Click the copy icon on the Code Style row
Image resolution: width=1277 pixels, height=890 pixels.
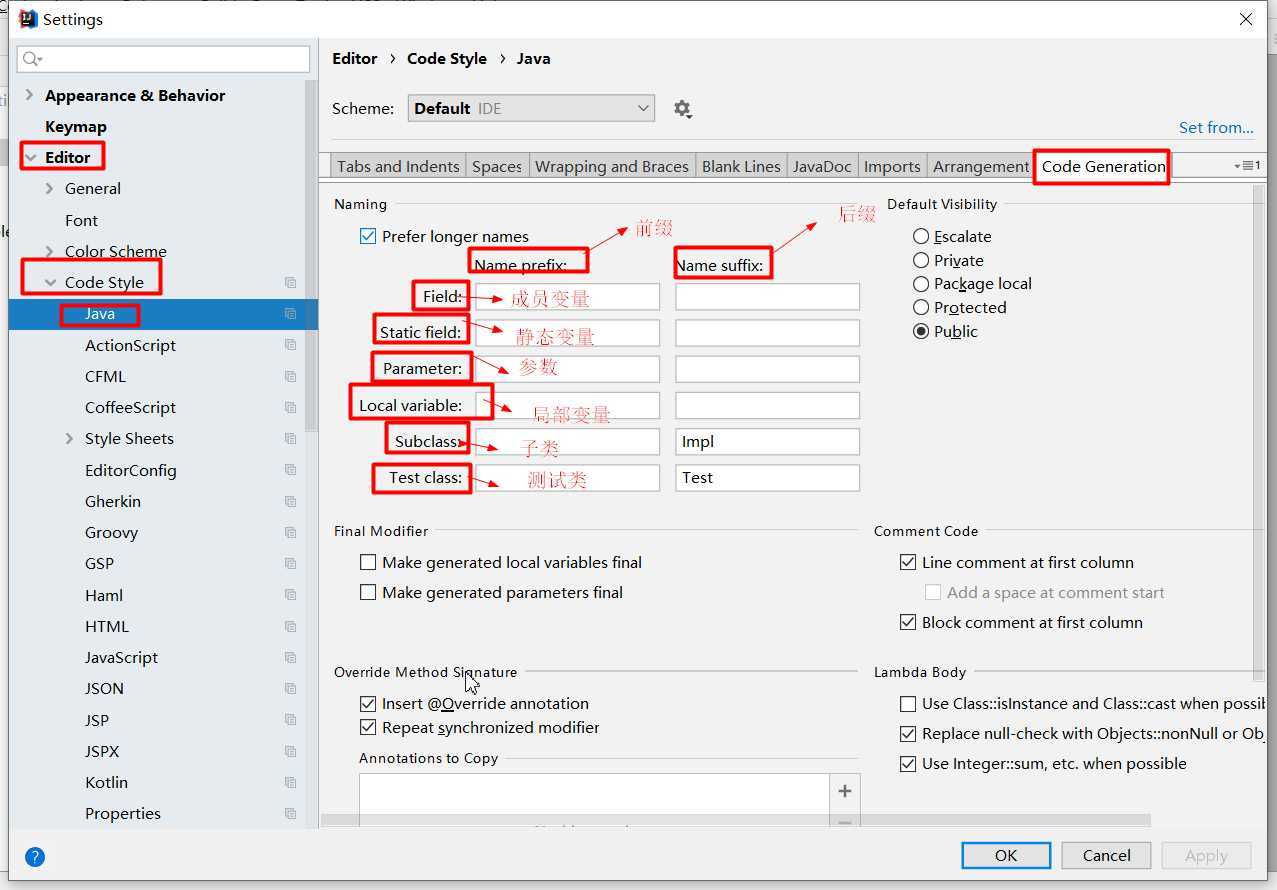pos(290,283)
